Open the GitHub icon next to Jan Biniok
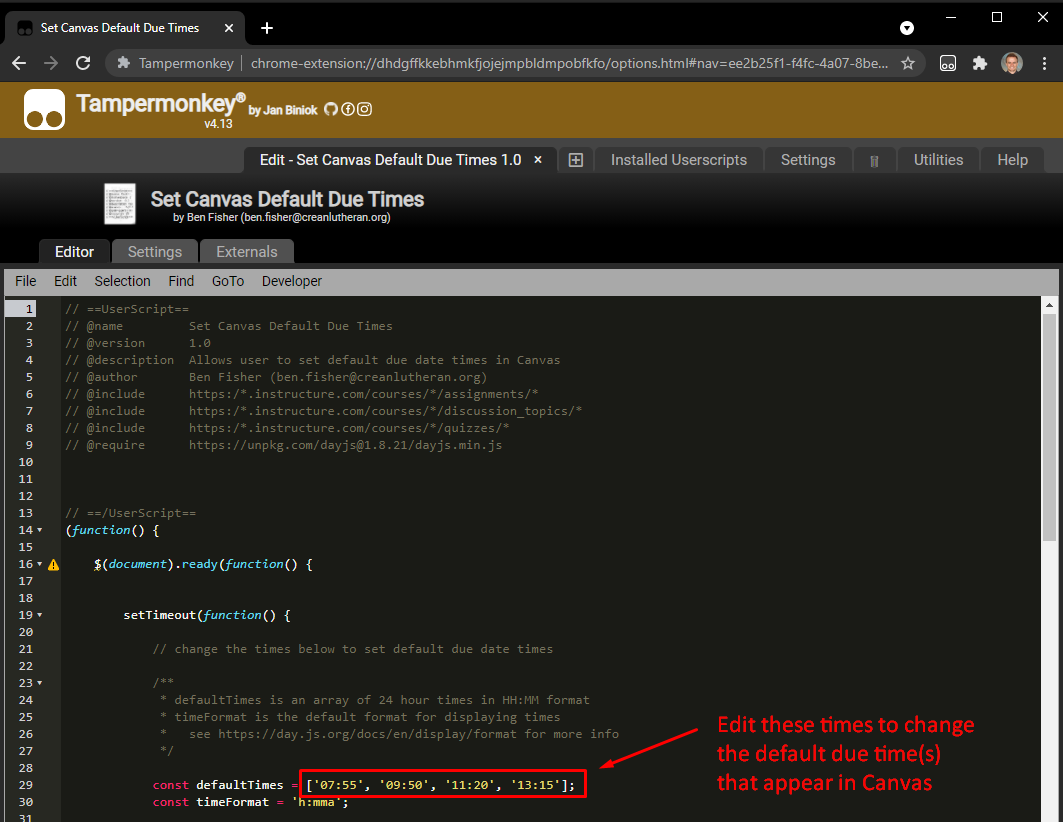This screenshot has width=1063, height=822. (x=331, y=109)
